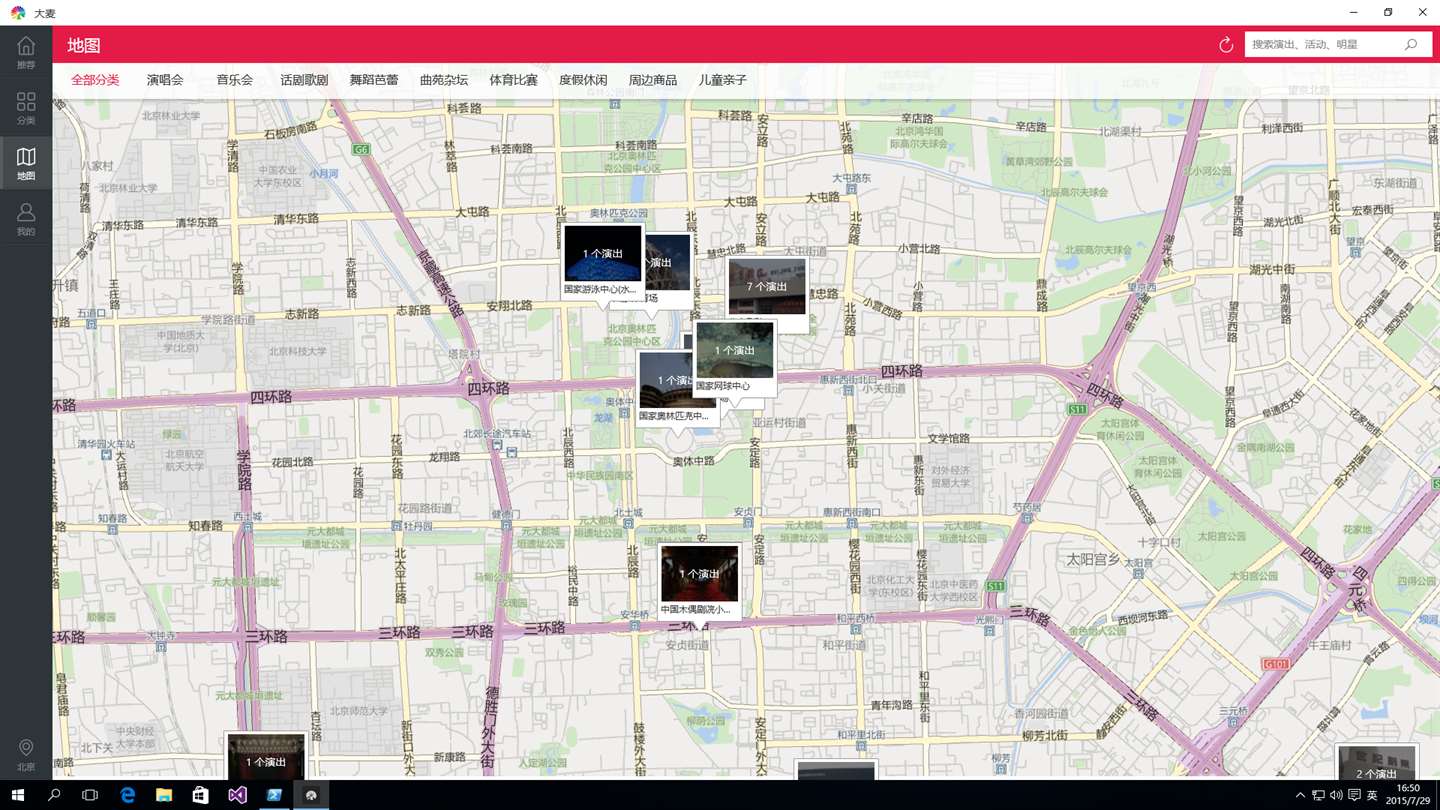1440x810 pixels.
Task: Select the 全部分类 tab
Action: [x=95, y=80]
